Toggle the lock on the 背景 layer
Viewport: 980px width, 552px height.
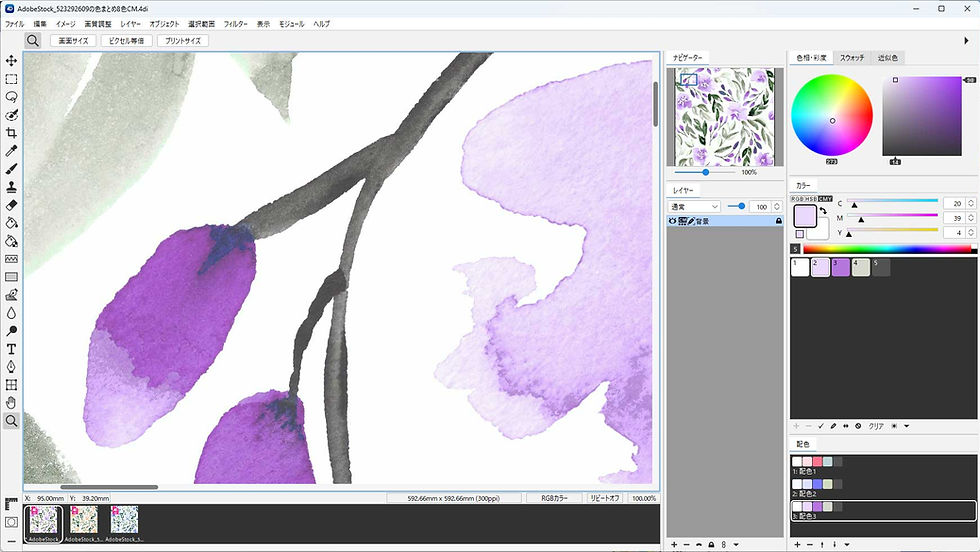(x=778, y=221)
